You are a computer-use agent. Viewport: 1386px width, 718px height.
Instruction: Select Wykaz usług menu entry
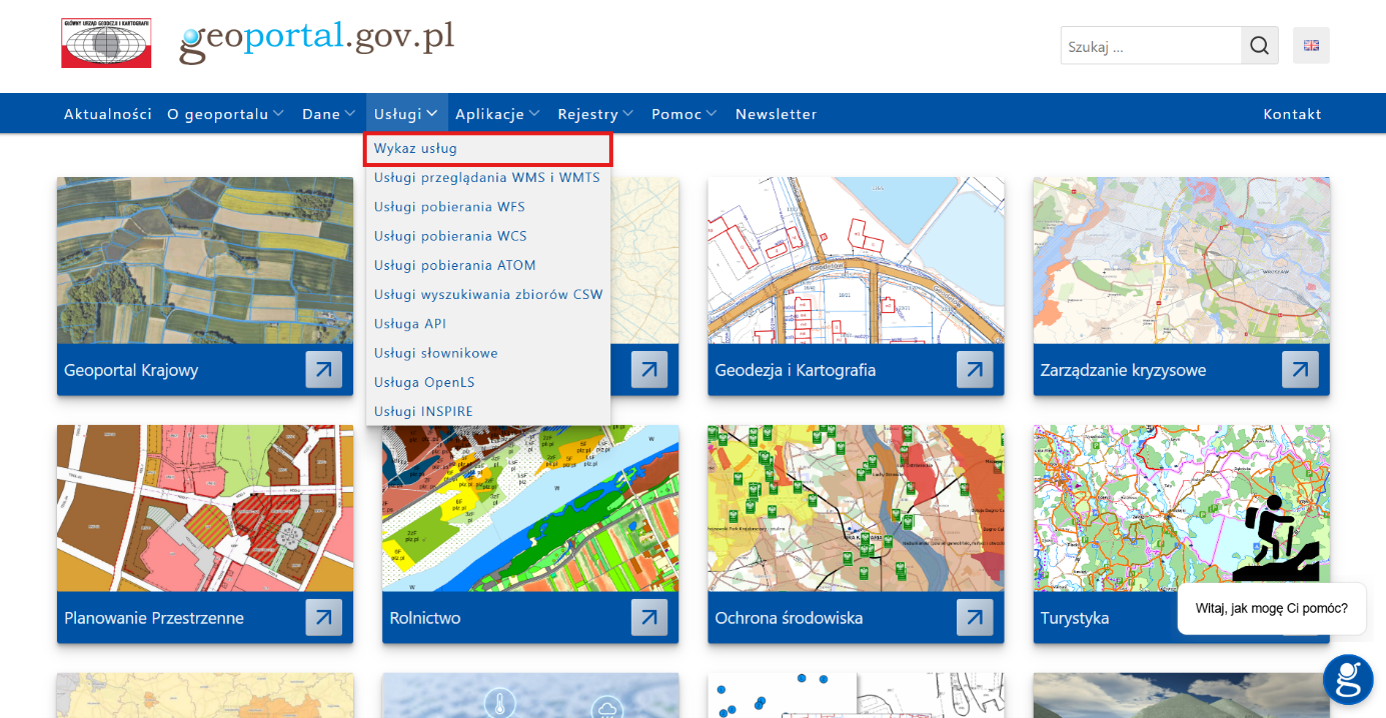click(488, 149)
